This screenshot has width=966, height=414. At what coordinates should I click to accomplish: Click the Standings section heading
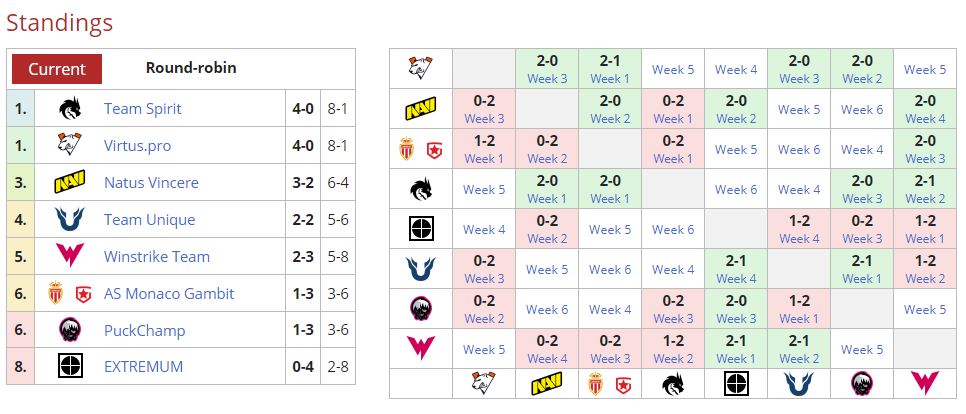pyautogui.click(x=59, y=22)
